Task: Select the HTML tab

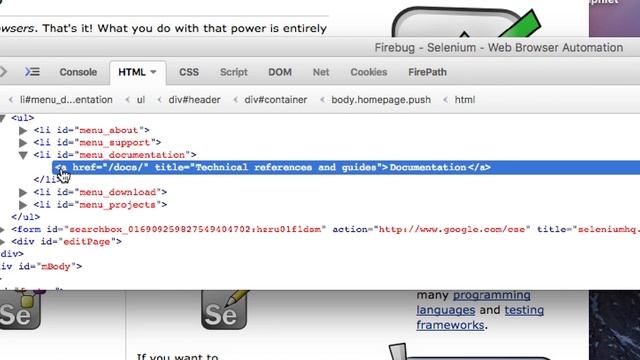Action: pos(132,72)
